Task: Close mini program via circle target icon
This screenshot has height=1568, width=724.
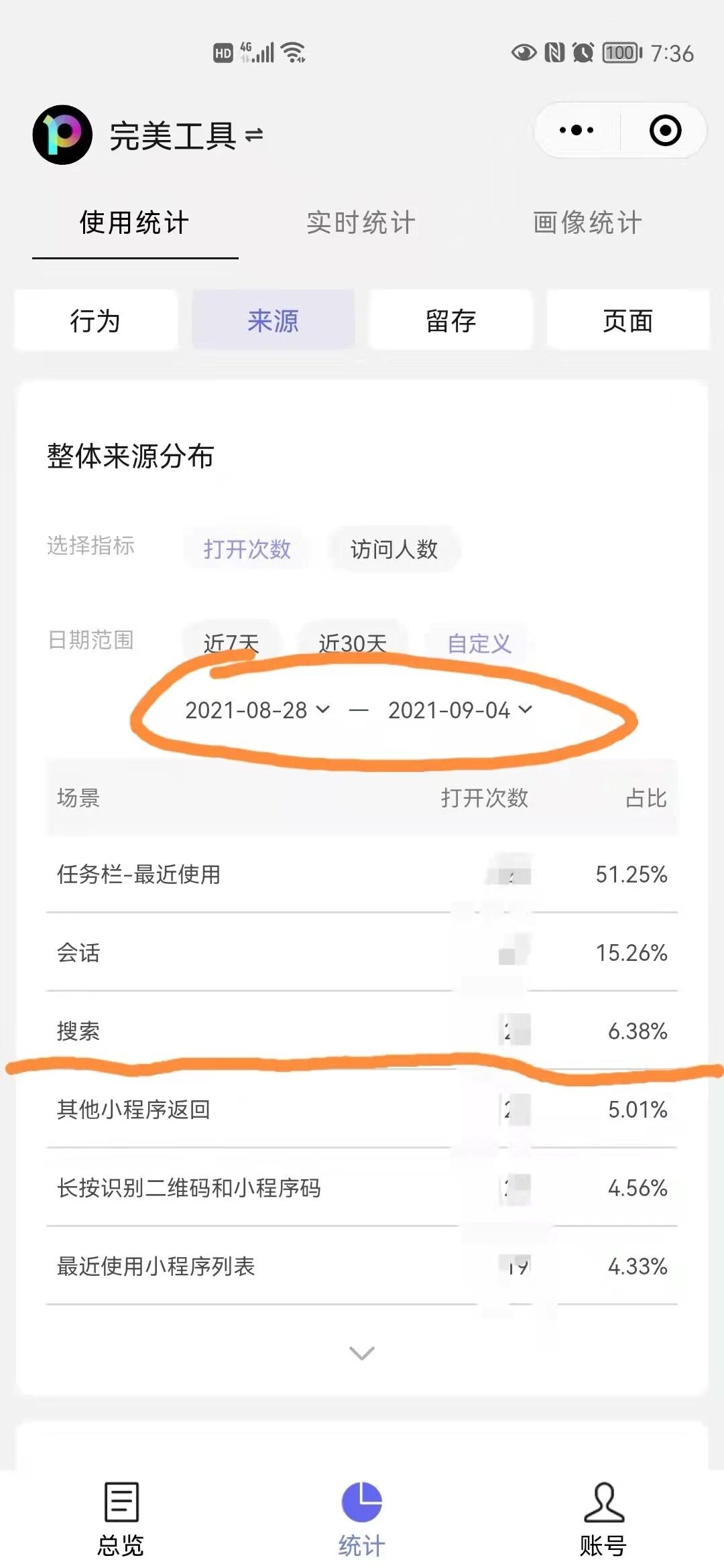Action: coord(665,130)
